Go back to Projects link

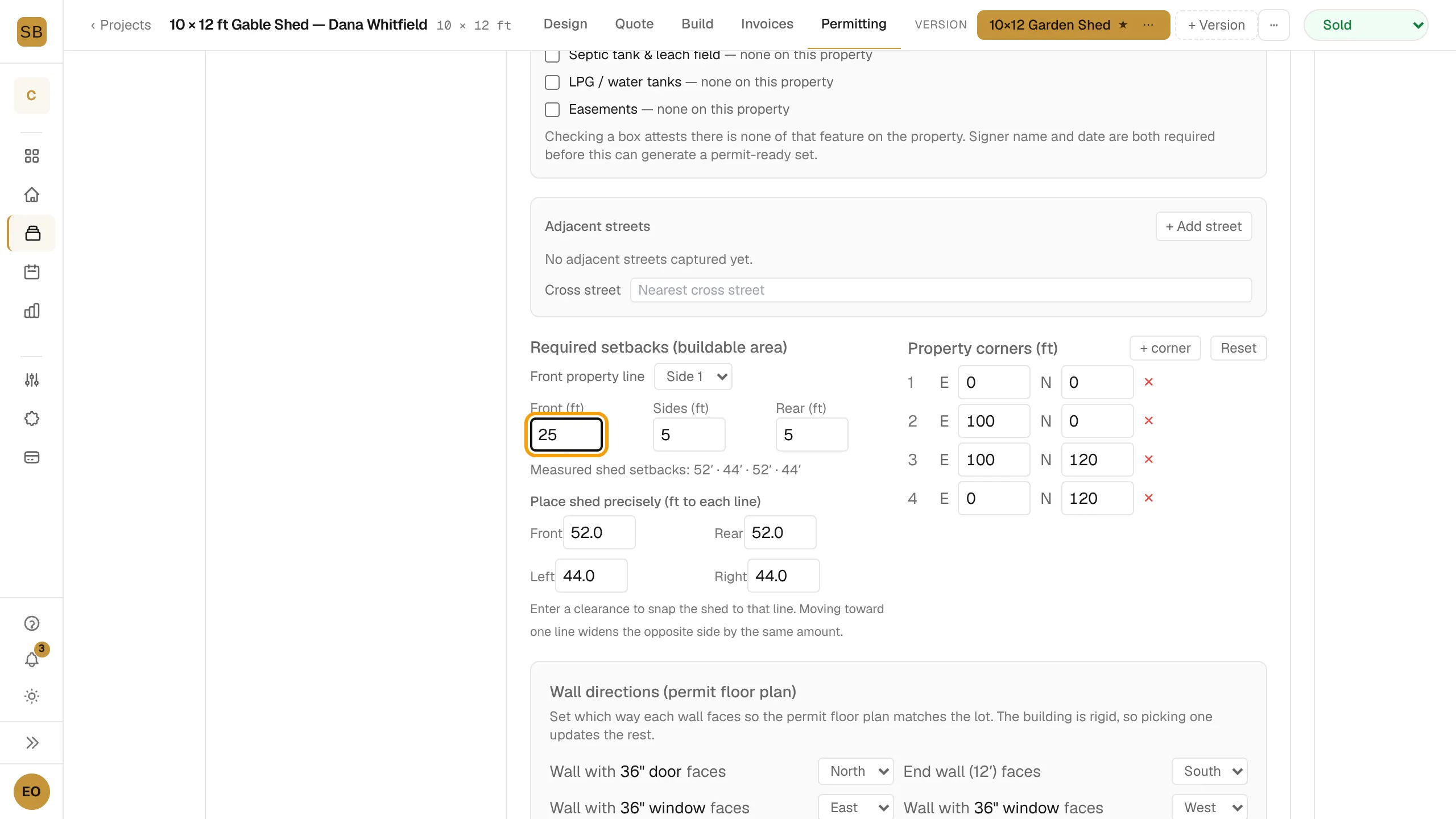coord(121,25)
